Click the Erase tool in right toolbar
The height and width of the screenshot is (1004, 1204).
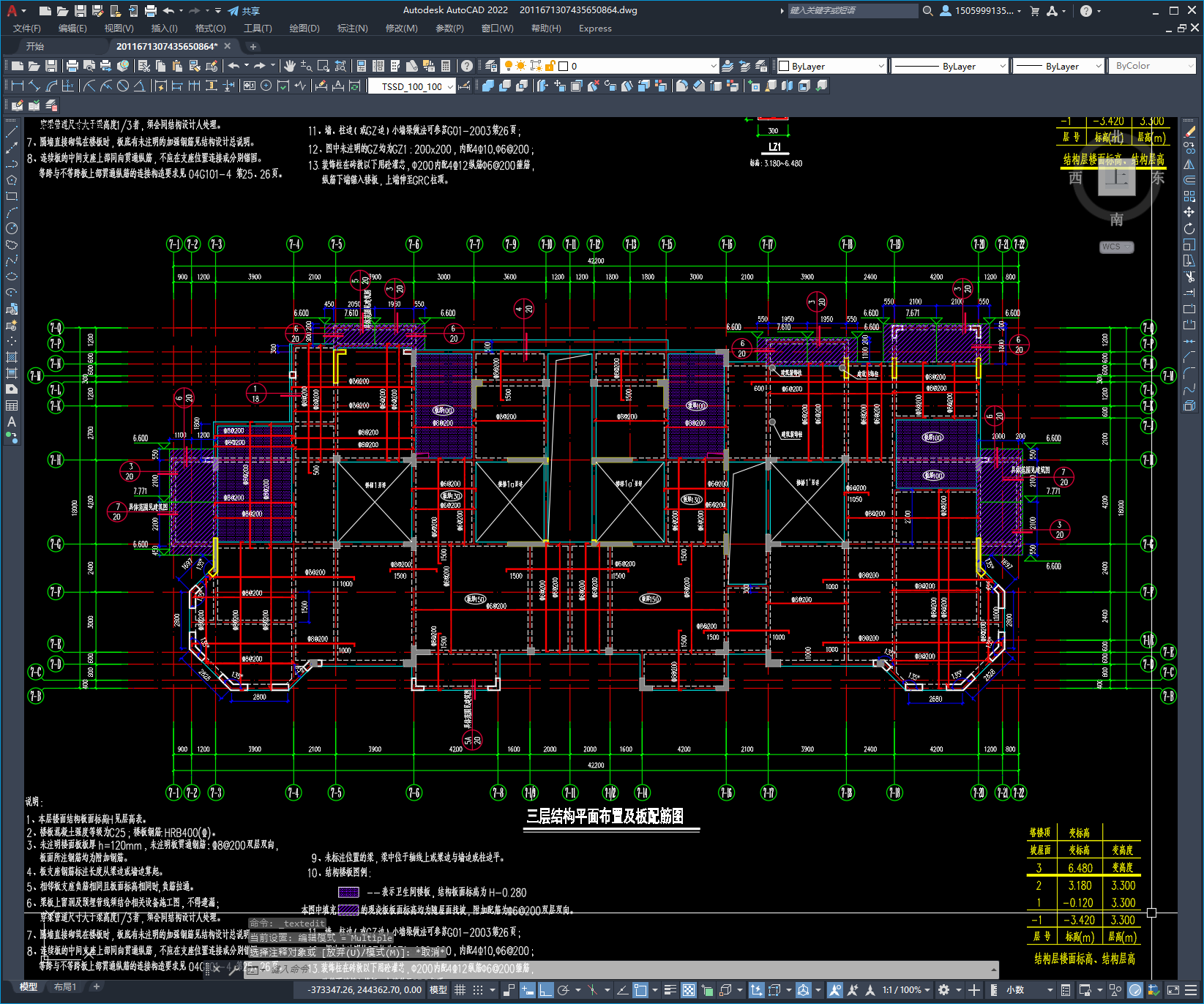(x=1189, y=132)
